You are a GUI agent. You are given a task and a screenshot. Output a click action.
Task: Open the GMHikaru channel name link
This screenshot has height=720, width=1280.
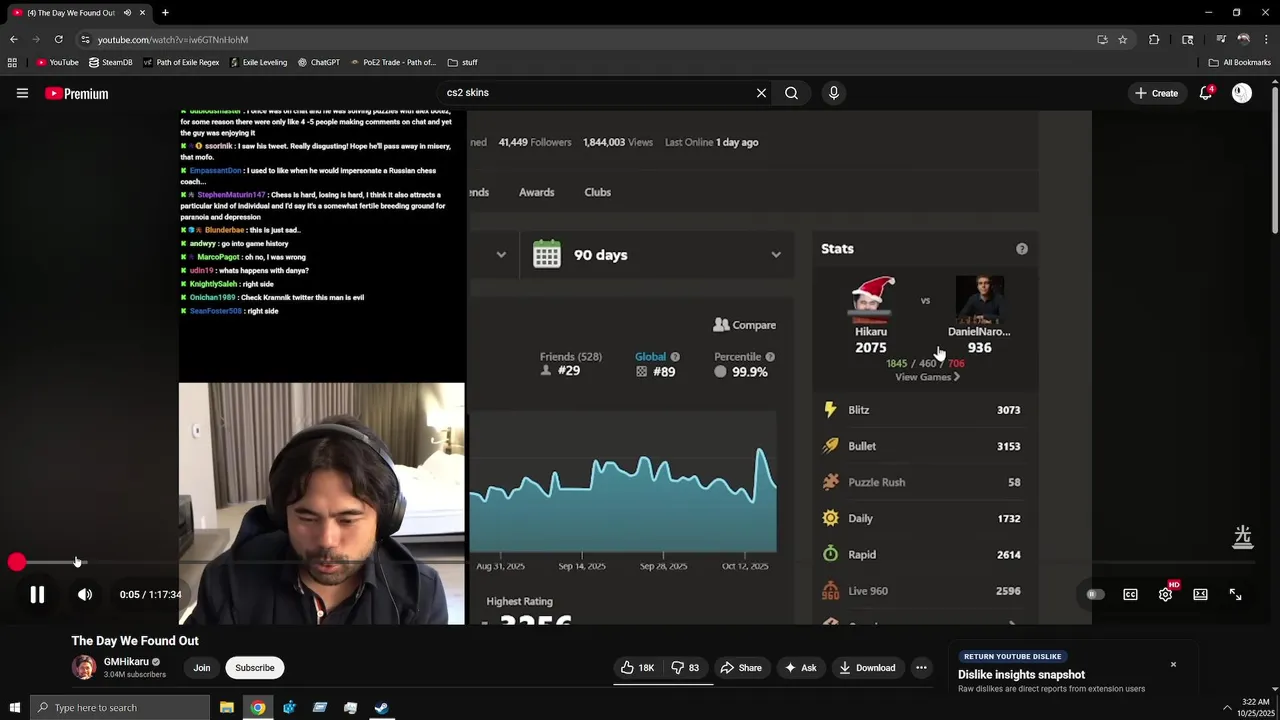click(126, 662)
